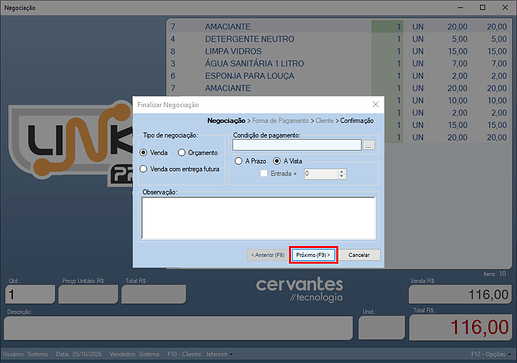Focus the Condição de pagamento field
Viewport: 517px width, 363px height.
297,145
